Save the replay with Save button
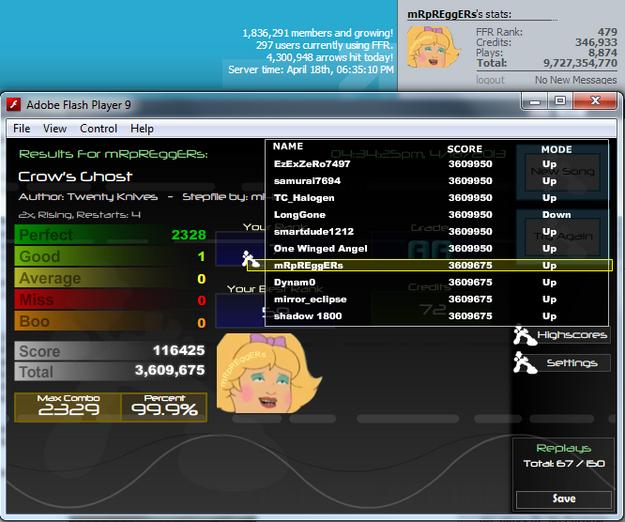 tap(564, 499)
